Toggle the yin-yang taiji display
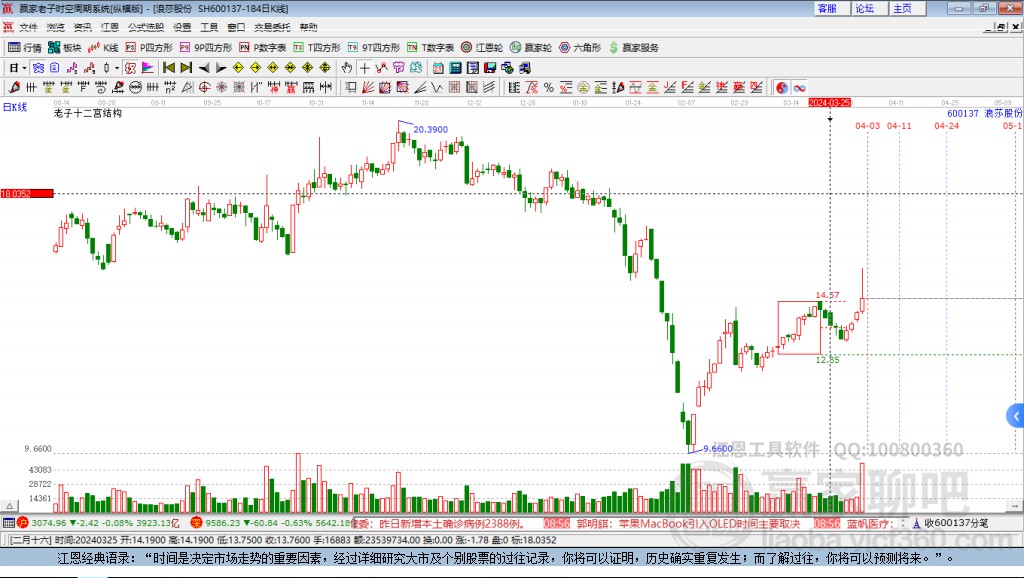The width and height of the screenshot is (1024, 578). click(782, 88)
